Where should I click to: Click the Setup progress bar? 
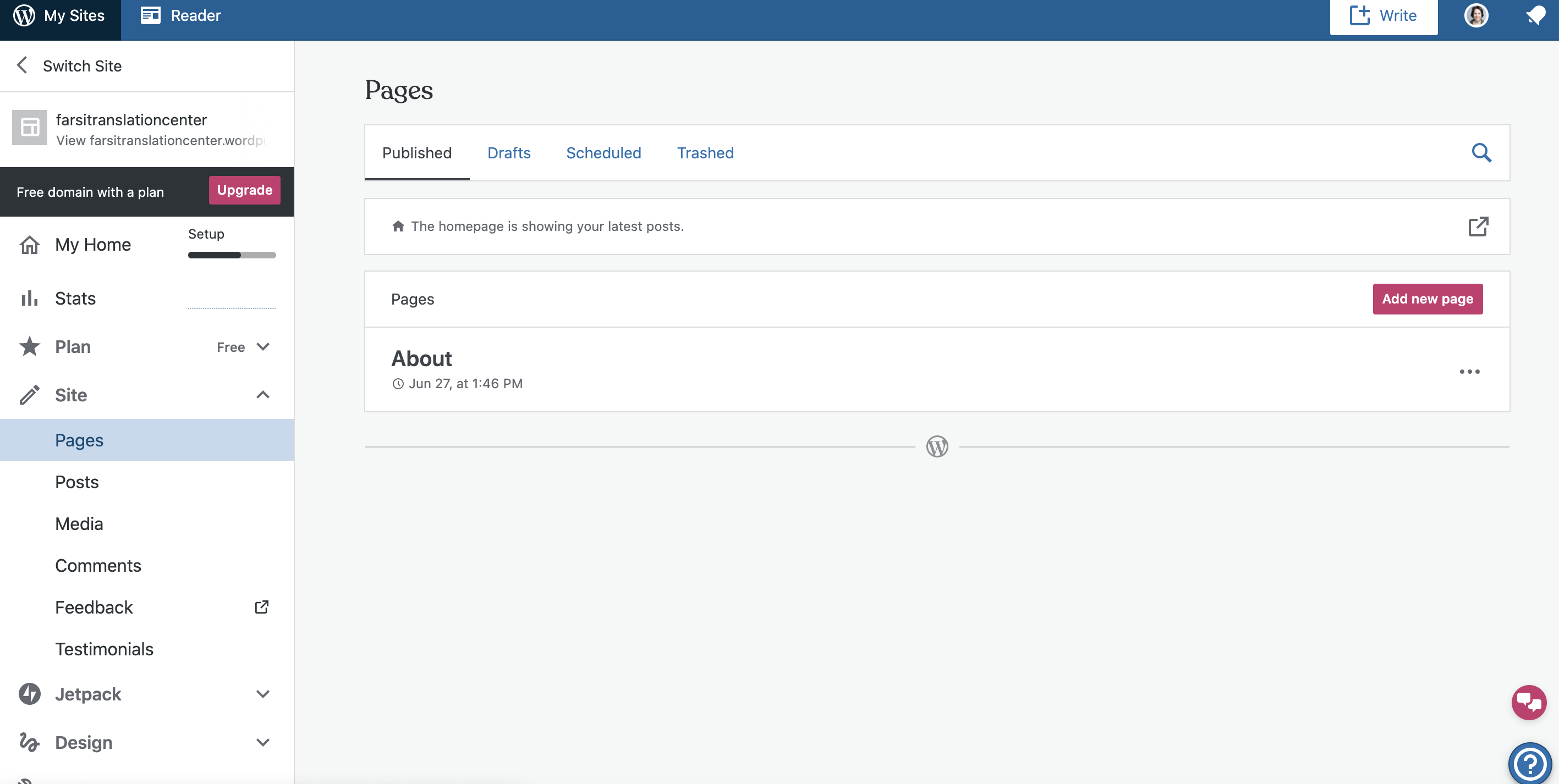(232, 255)
